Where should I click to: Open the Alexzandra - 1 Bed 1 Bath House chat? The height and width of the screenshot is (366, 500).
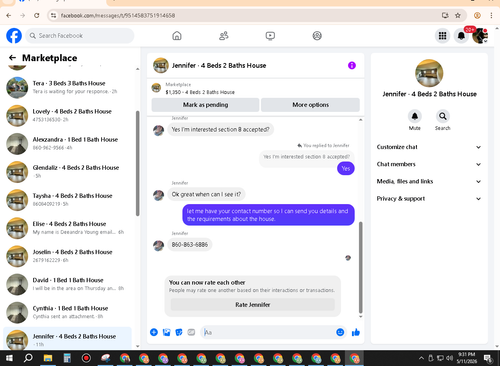click(x=68, y=144)
